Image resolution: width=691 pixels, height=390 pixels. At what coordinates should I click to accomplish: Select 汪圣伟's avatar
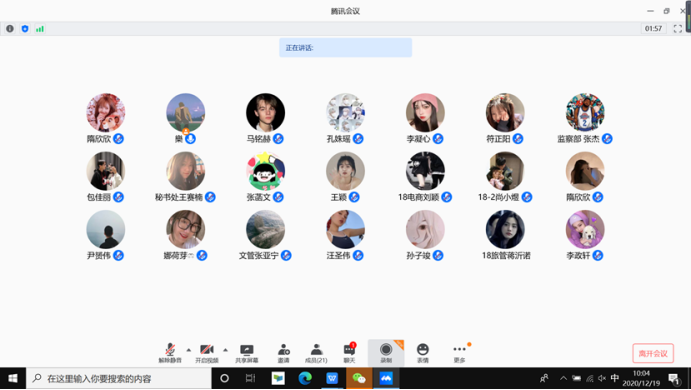click(x=346, y=230)
